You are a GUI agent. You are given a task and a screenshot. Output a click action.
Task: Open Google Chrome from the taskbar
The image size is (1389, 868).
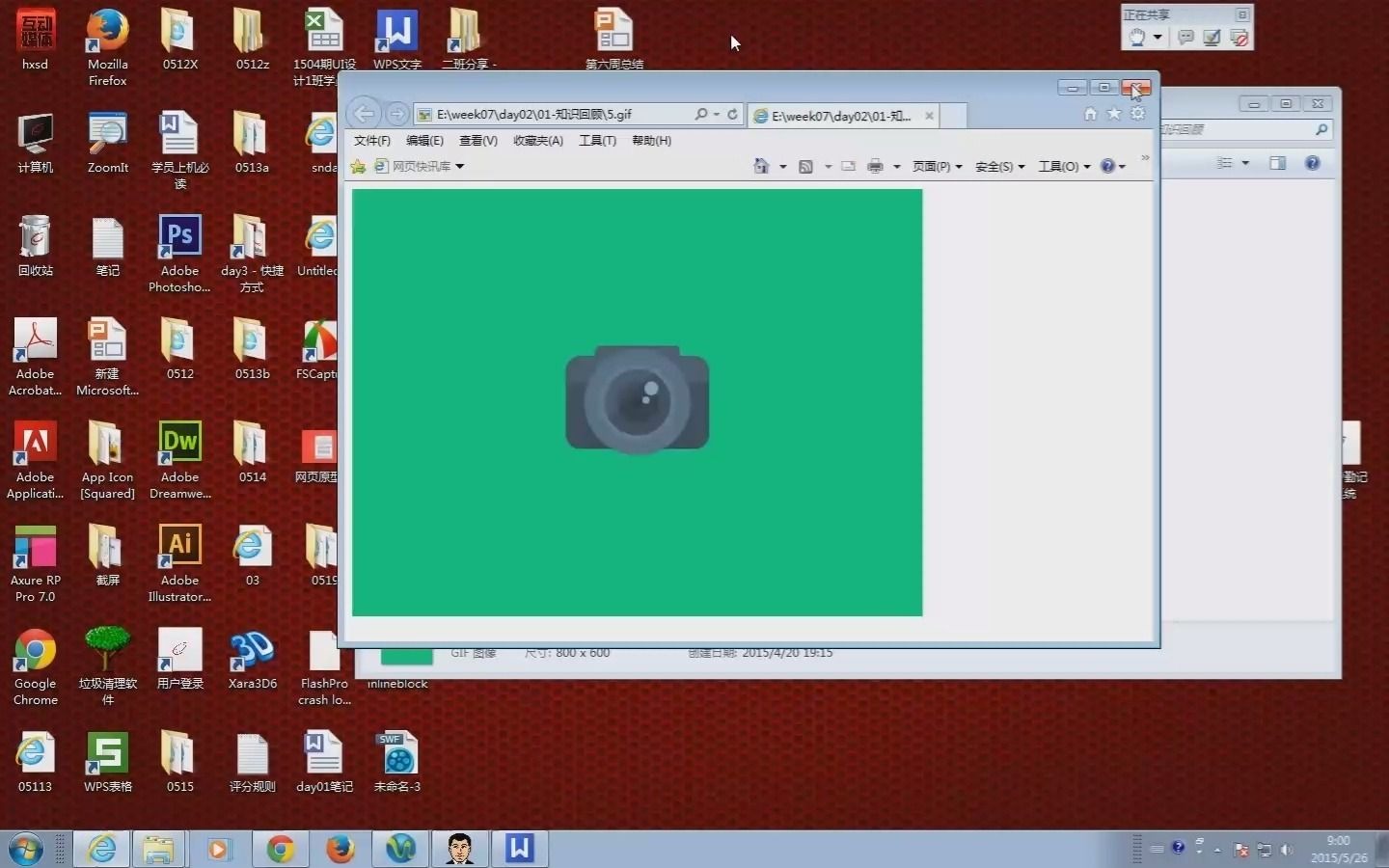pos(281,849)
